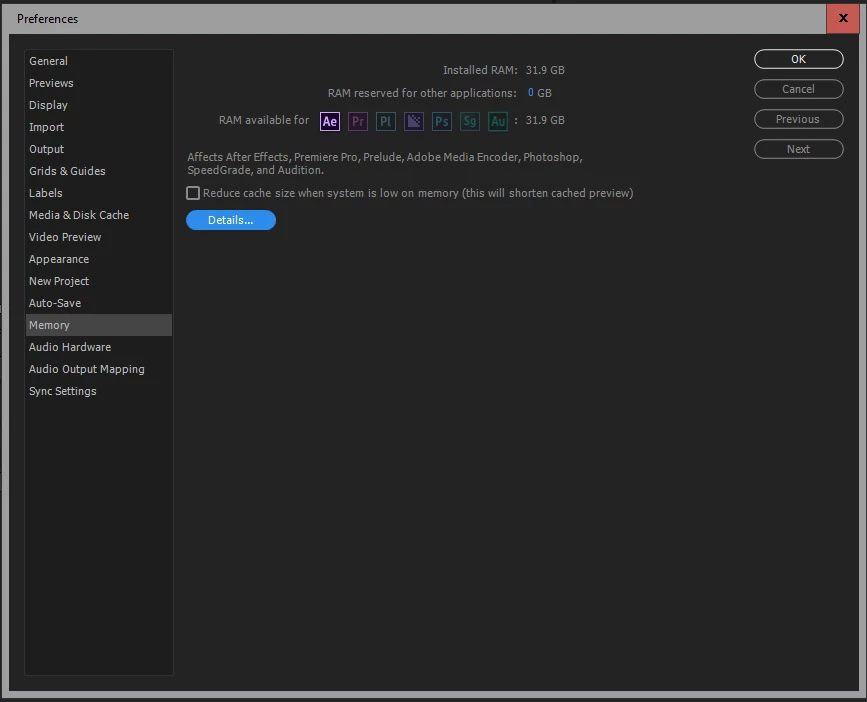Confirm preferences with OK
The image size is (867, 702).
(798, 59)
